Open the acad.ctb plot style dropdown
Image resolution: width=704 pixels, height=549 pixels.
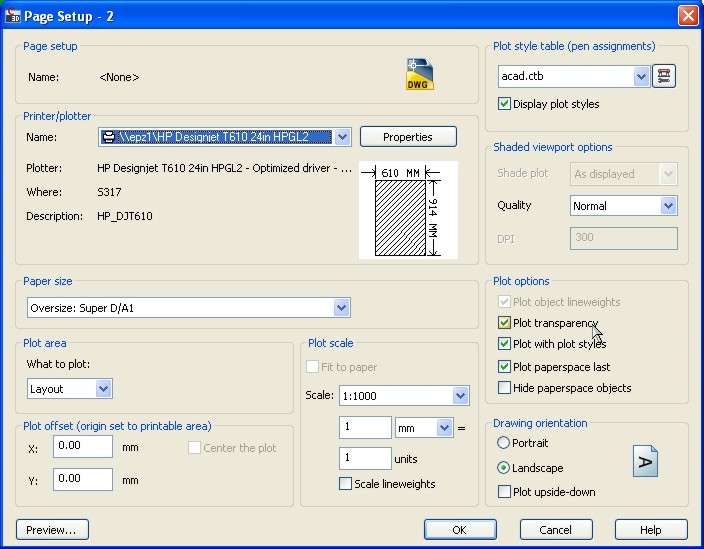point(641,76)
